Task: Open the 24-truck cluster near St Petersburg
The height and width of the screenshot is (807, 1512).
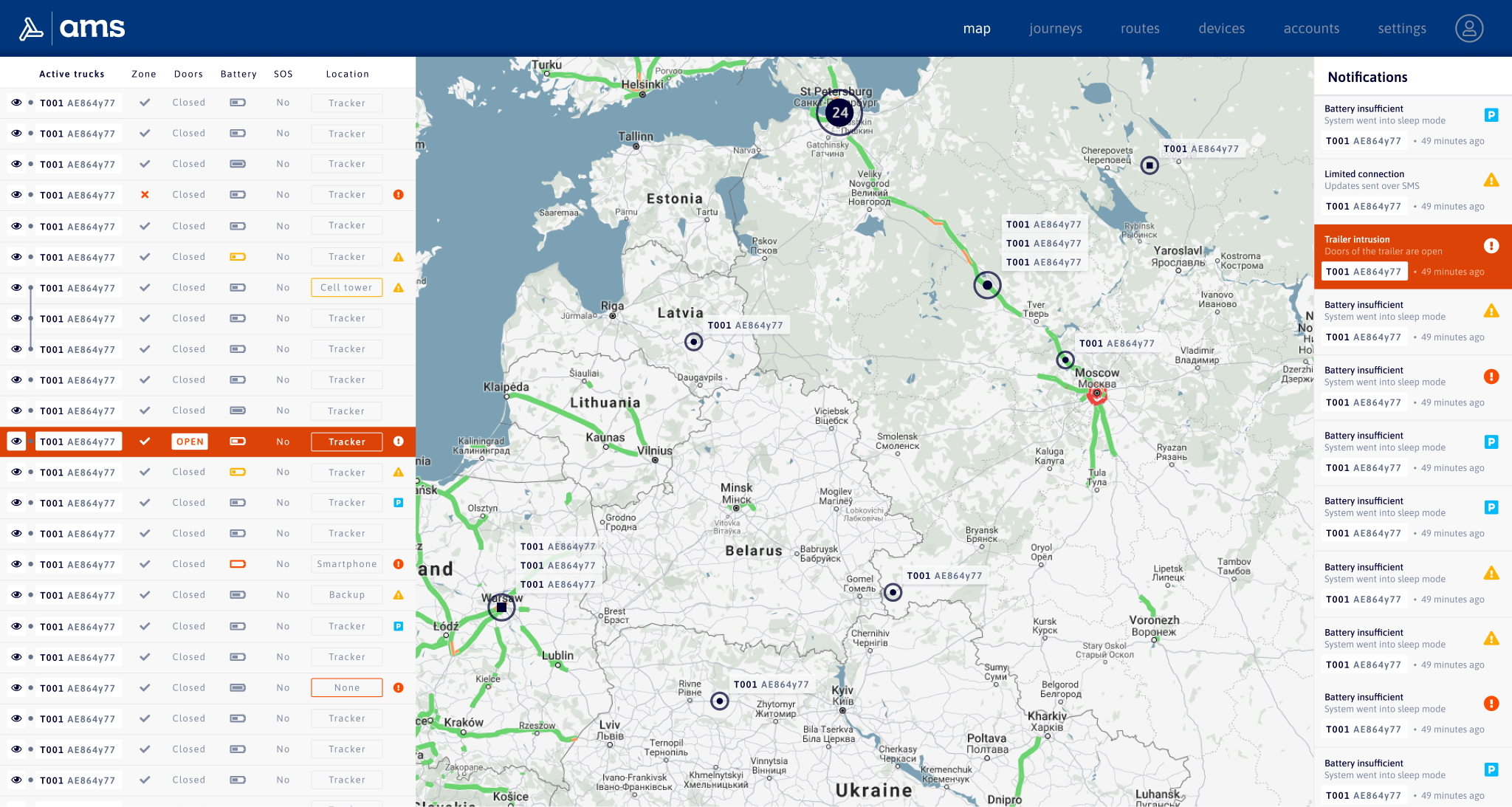Action: click(839, 112)
